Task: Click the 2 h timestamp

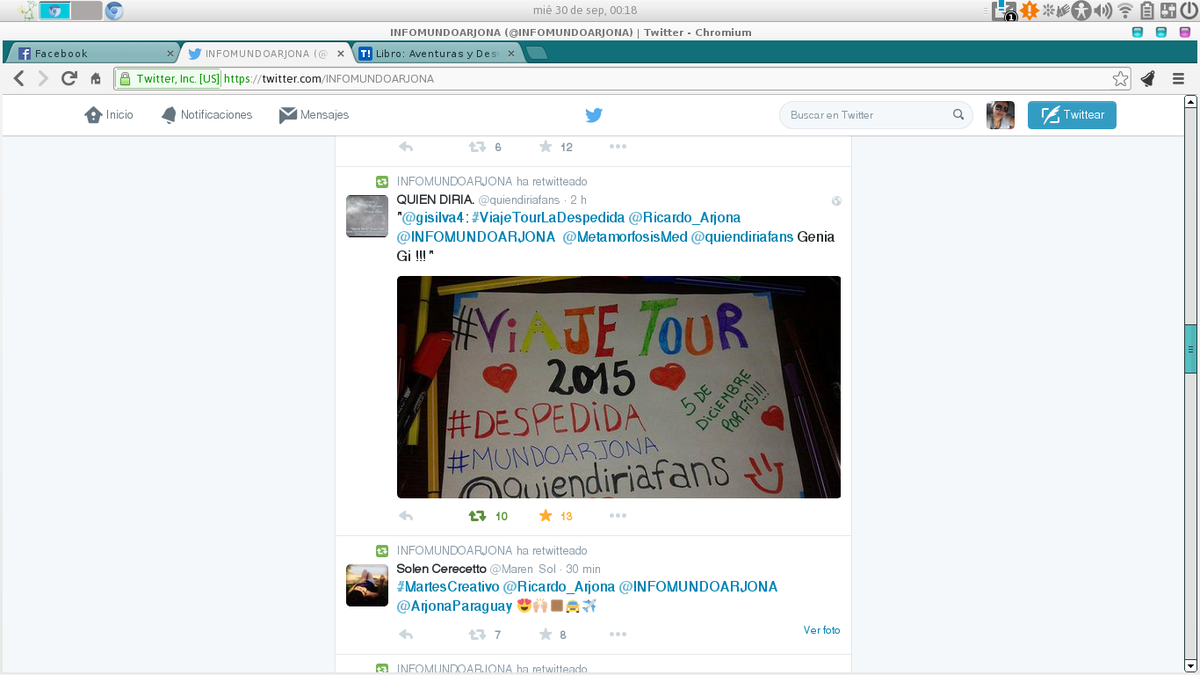Action: (x=578, y=200)
